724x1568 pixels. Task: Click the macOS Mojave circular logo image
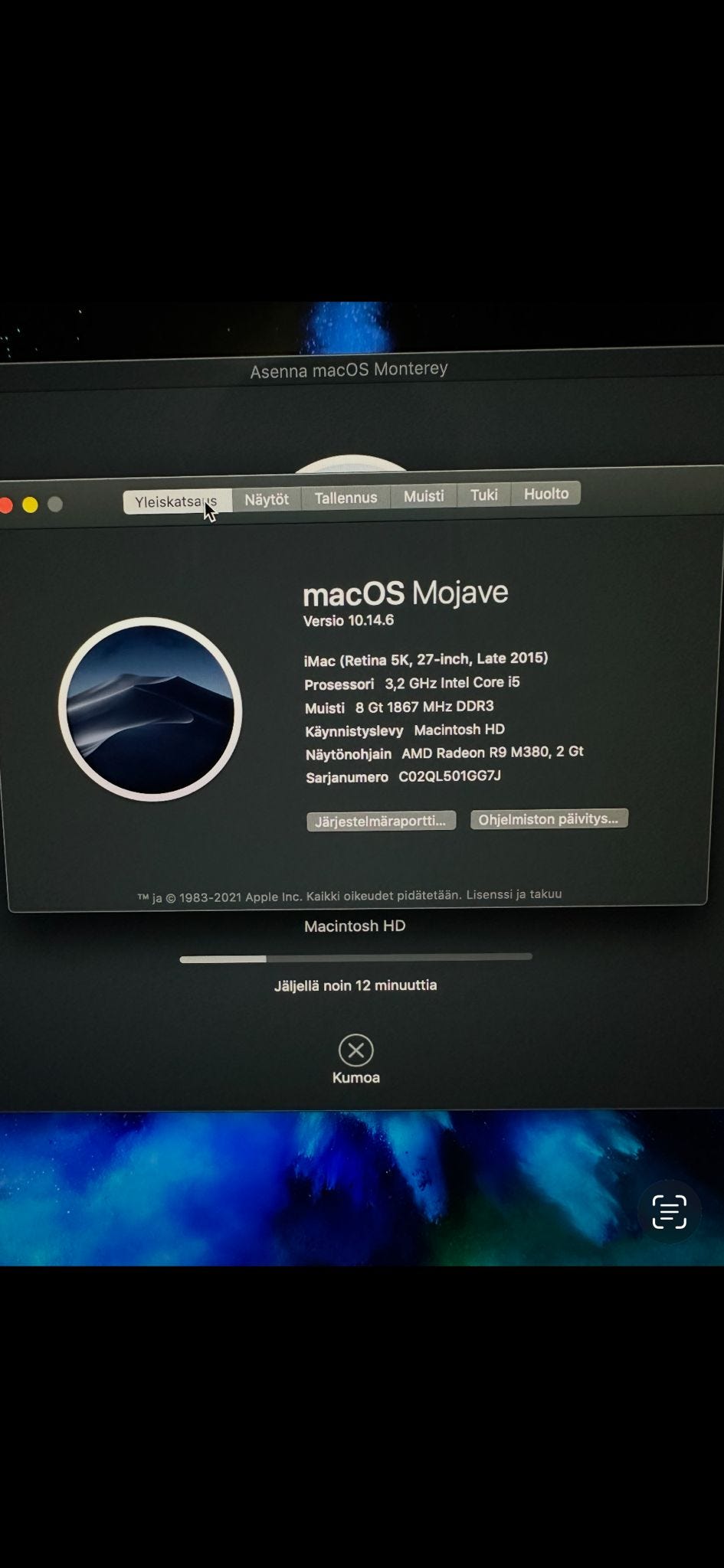click(150, 709)
